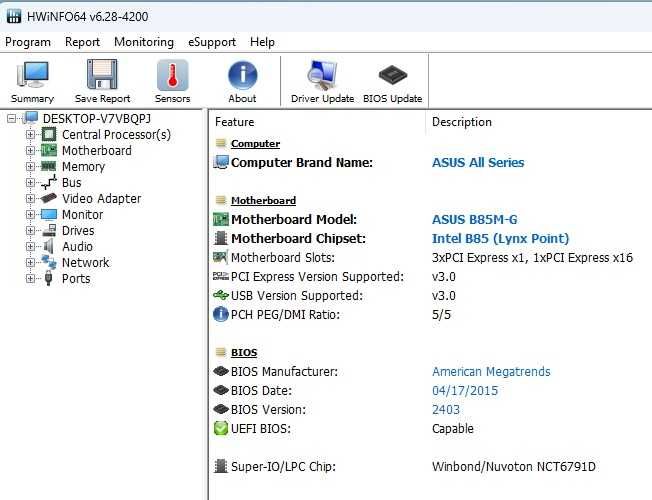652x500 pixels.
Task: Open the Monitoring menu
Action: click(144, 42)
